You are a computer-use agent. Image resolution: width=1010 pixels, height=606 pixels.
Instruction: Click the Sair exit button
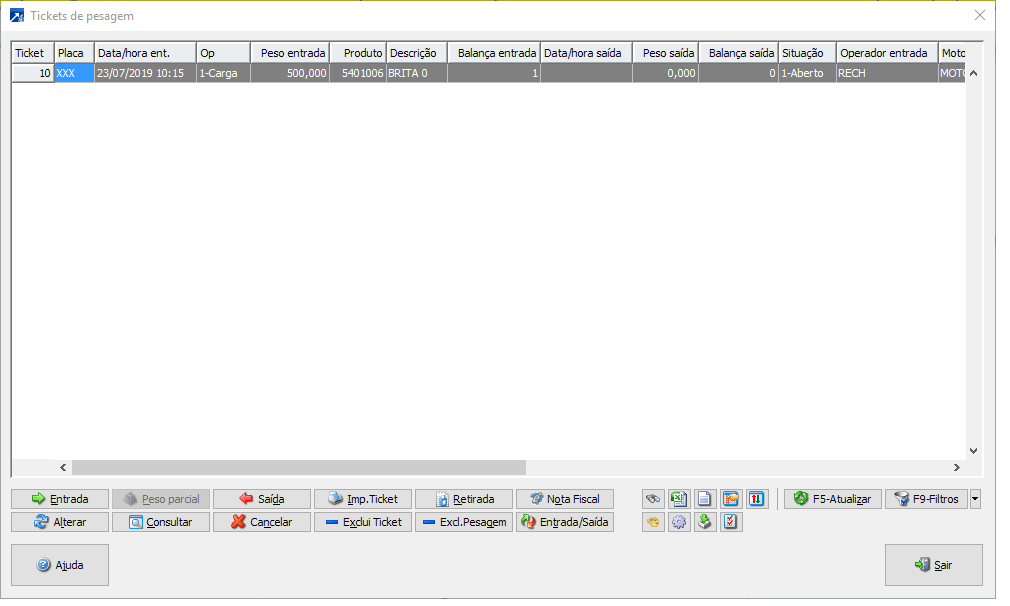coord(934,565)
